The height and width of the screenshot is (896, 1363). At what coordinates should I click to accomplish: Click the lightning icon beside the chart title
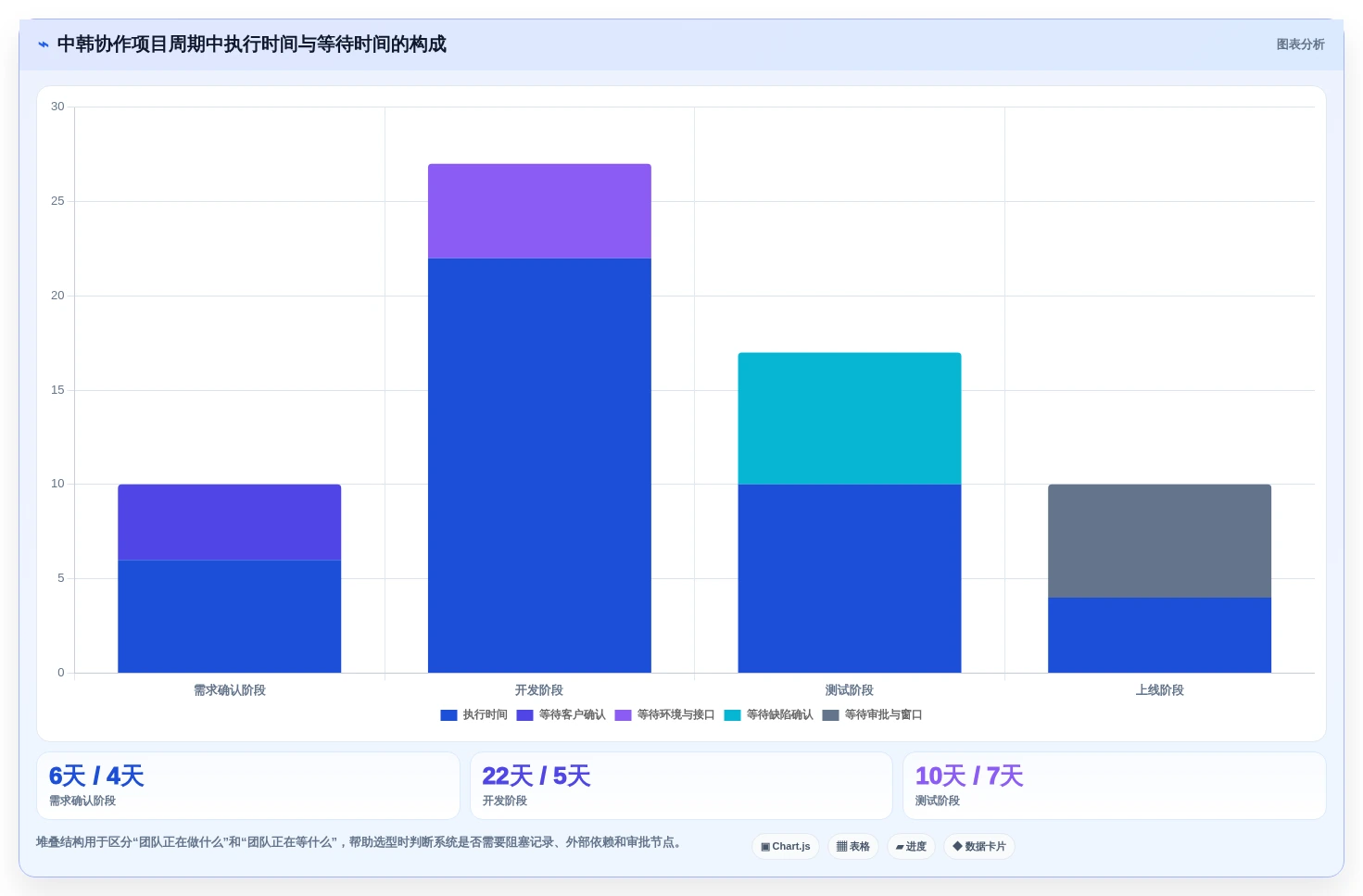[x=43, y=44]
